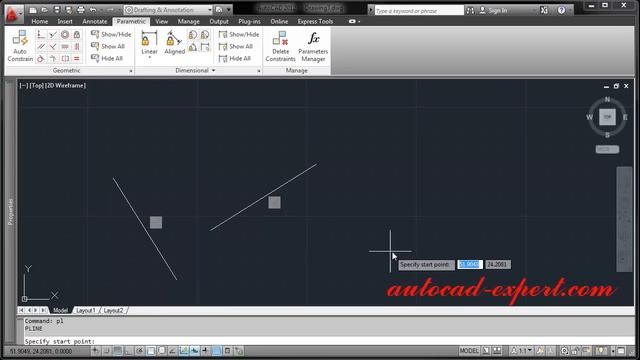Select the Smooth constraint icon
The height and width of the screenshot is (360, 640).
click(x=53, y=59)
